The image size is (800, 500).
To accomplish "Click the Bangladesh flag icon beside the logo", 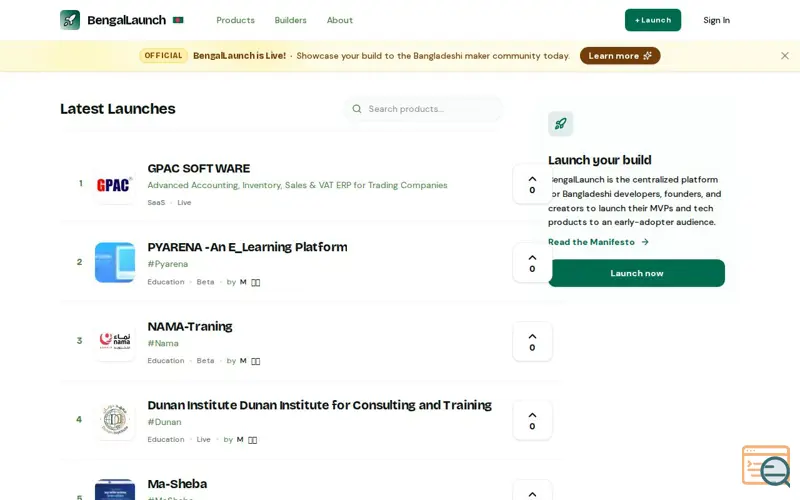I will pyautogui.click(x=178, y=20).
